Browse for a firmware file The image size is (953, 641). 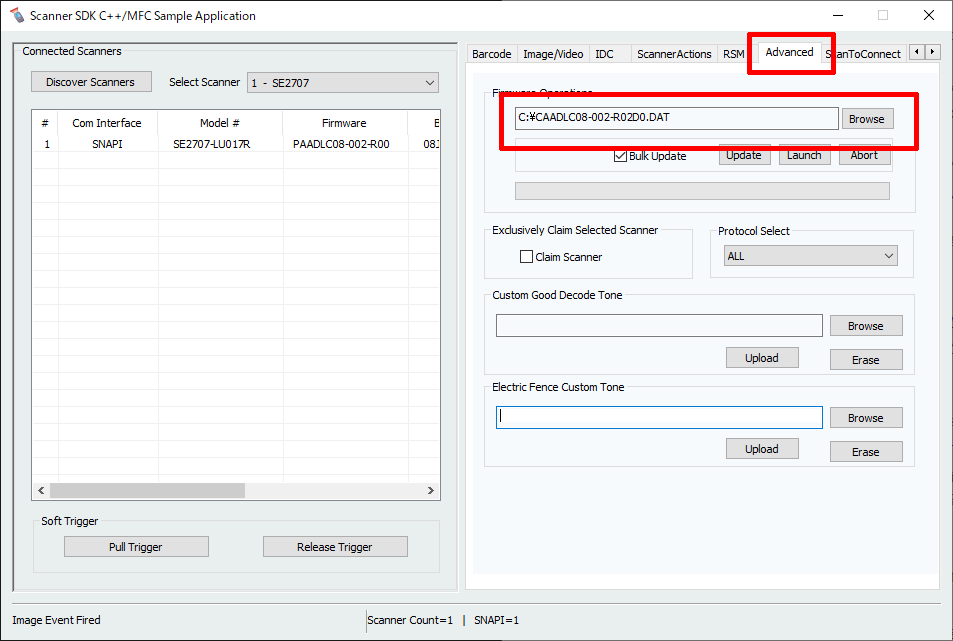(867, 118)
